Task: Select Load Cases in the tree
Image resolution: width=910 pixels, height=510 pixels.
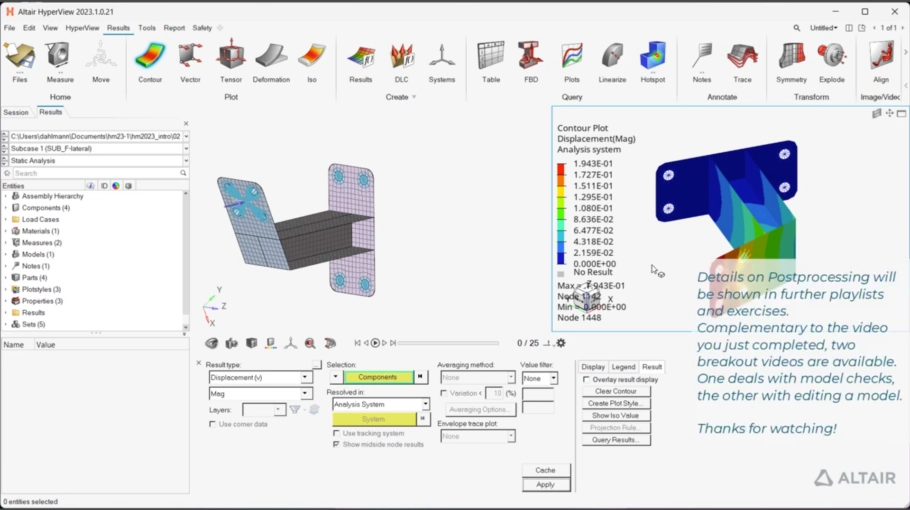Action: pos(40,219)
